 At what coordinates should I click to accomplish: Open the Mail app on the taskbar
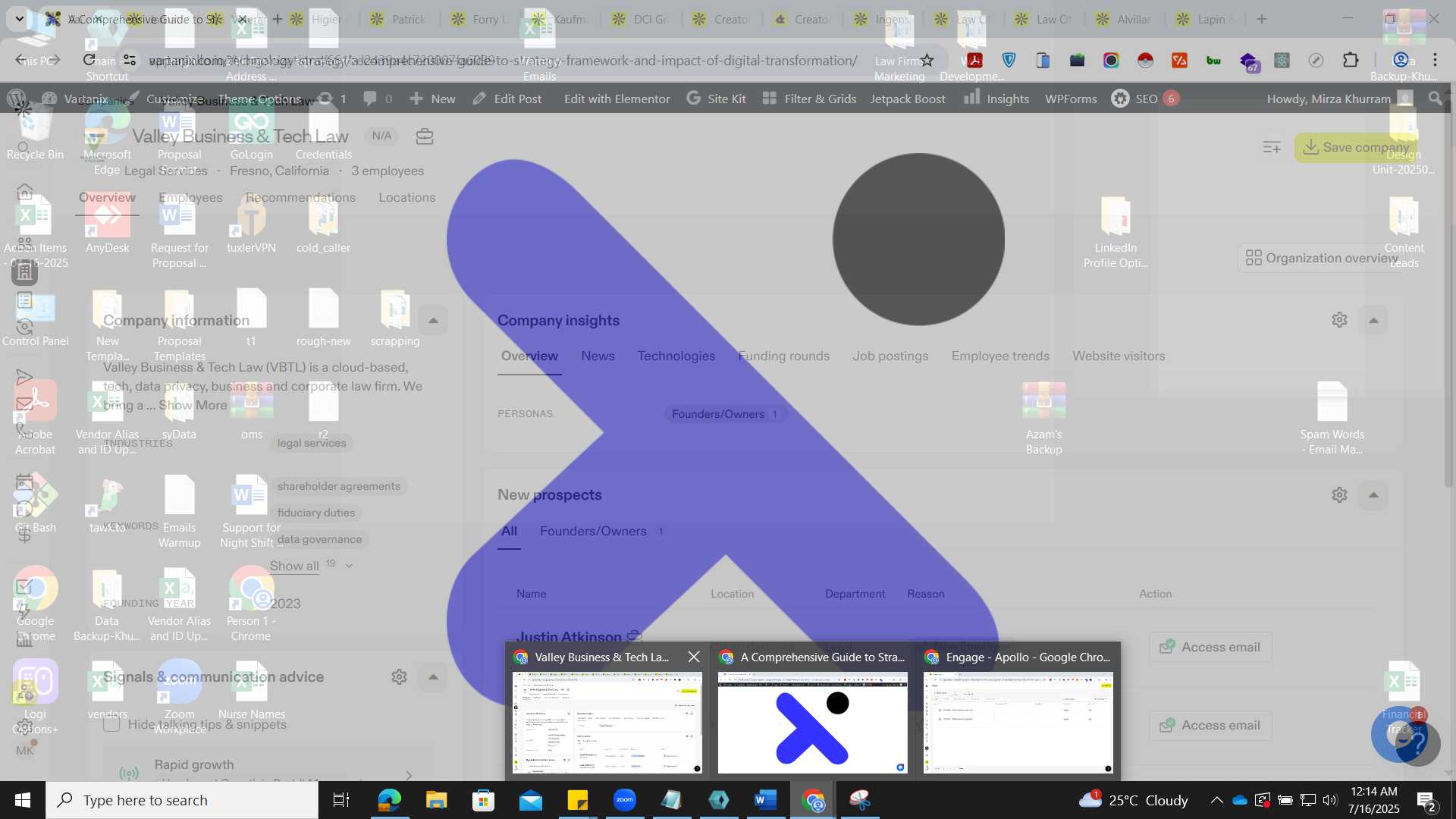[x=531, y=800]
